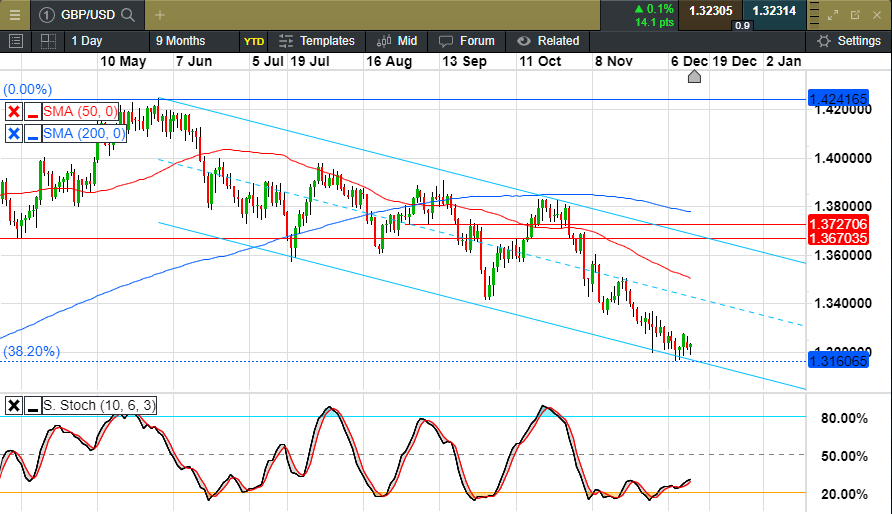Remove the S. Stoch indicator panel
This screenshot has height=514, width=892.
point(14,405)
